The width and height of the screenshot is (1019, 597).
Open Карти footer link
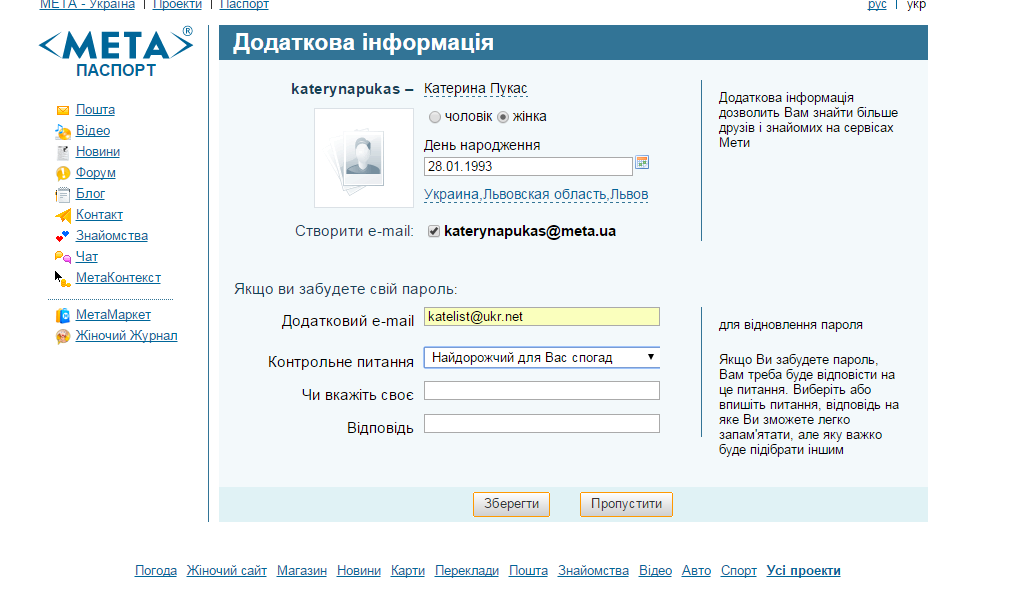(x=407, y=570)
